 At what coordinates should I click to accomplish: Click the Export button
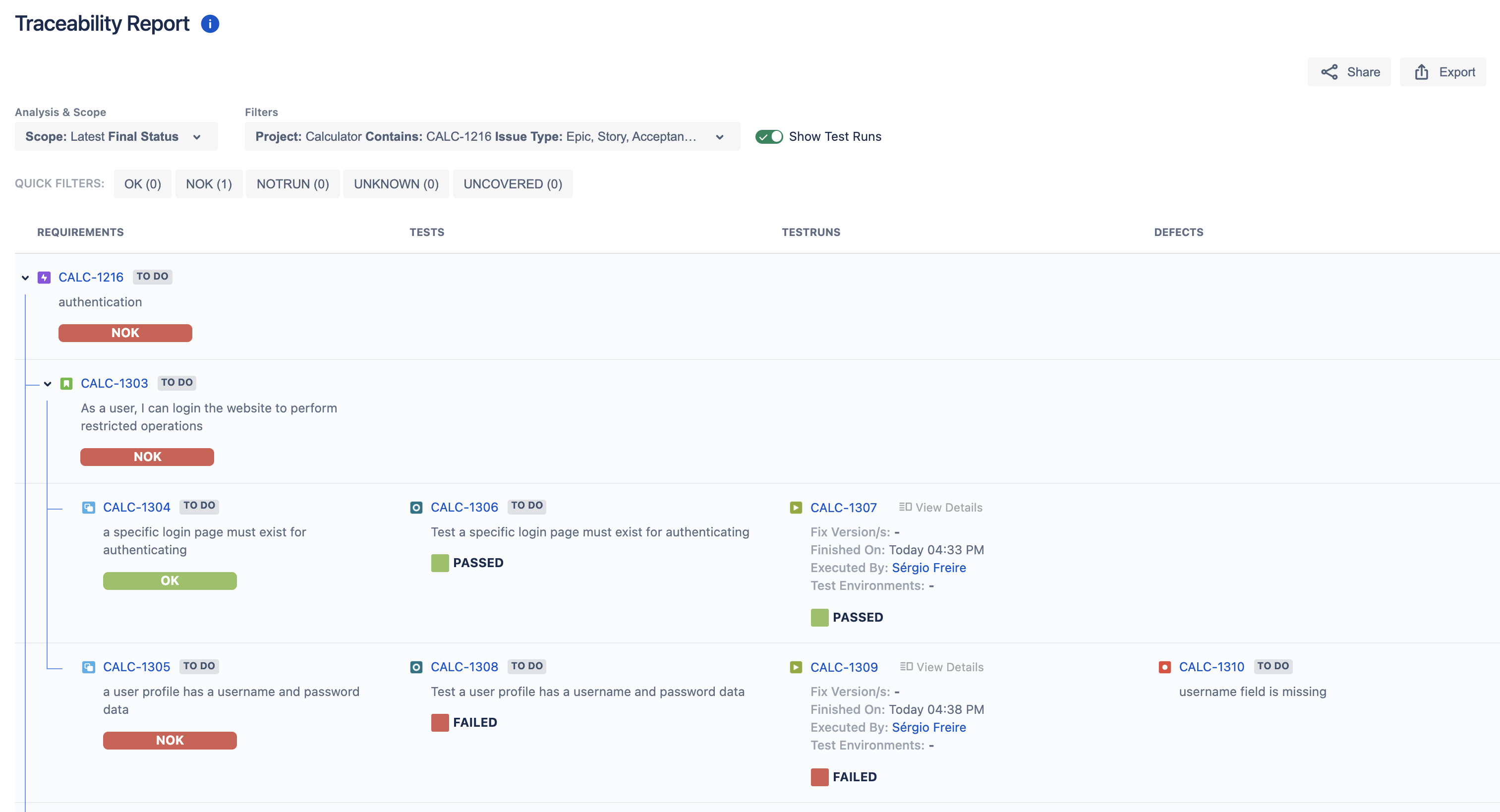1442,72
